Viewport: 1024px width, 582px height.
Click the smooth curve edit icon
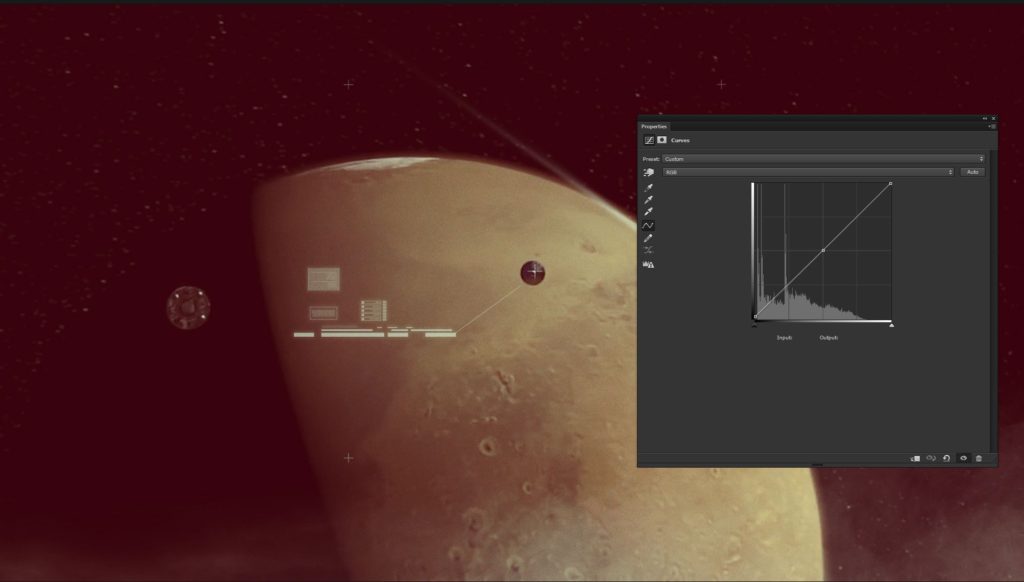click(x=649, y=224)
